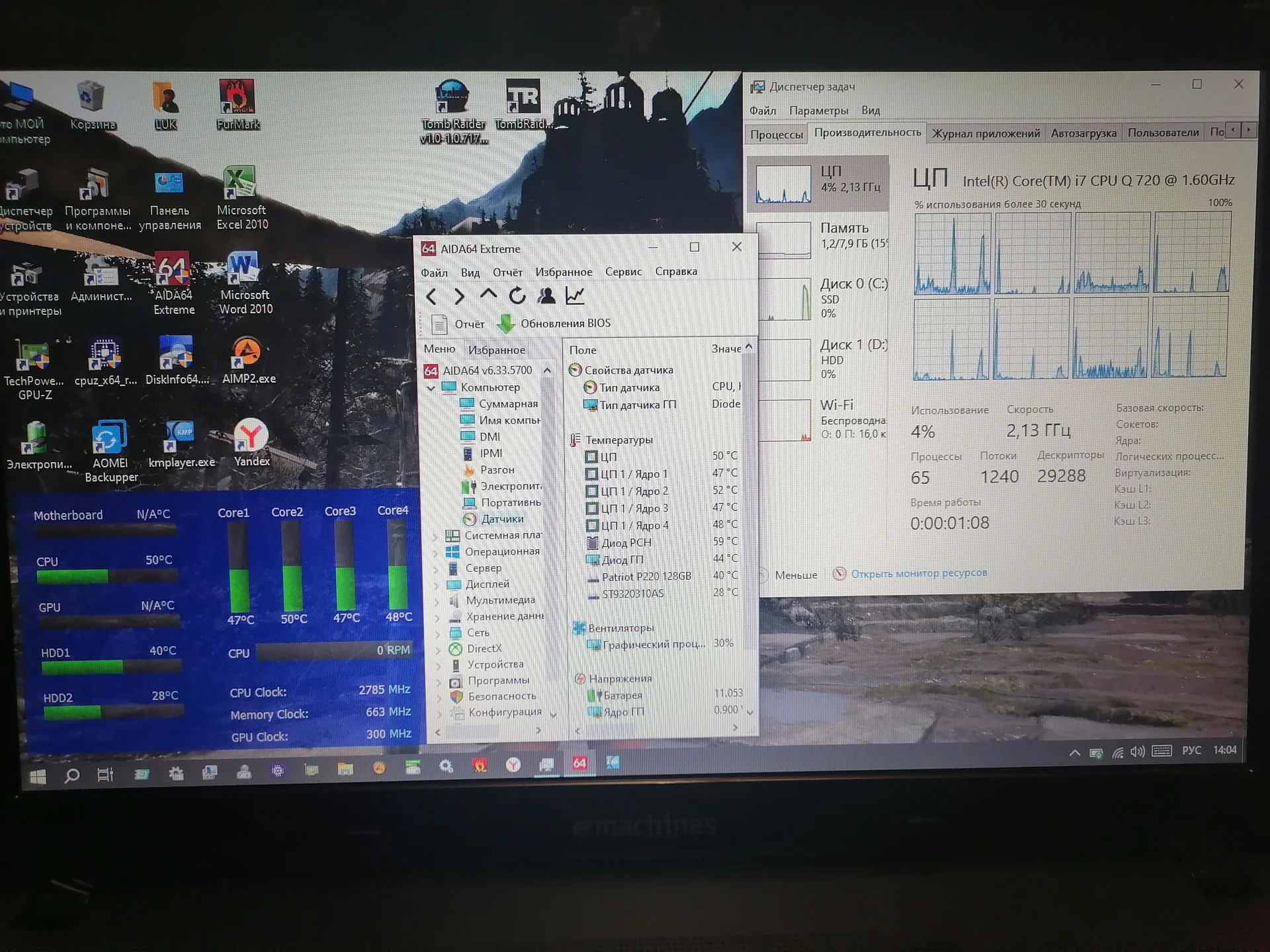Collapse Компьютер tree node in AIDA64
The width and height of the screenshot is (1270, 952).
[x=431, y=387]
